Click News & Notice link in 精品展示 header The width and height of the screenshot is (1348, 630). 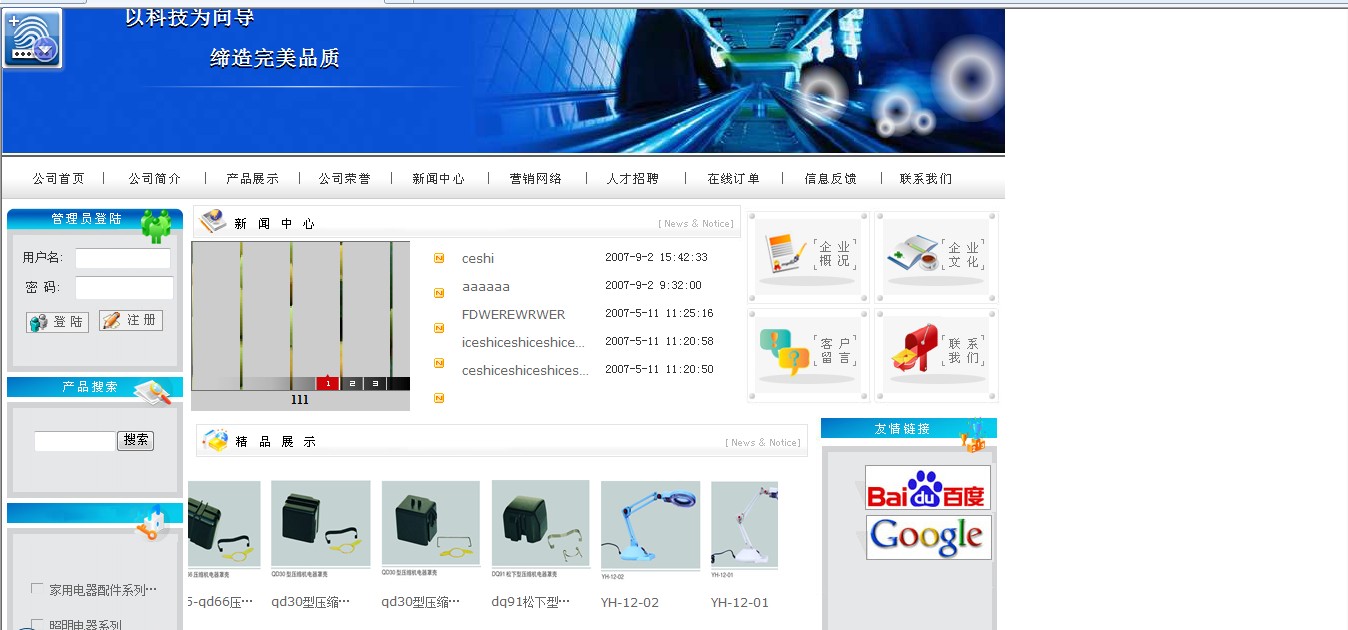pos(763,442)
